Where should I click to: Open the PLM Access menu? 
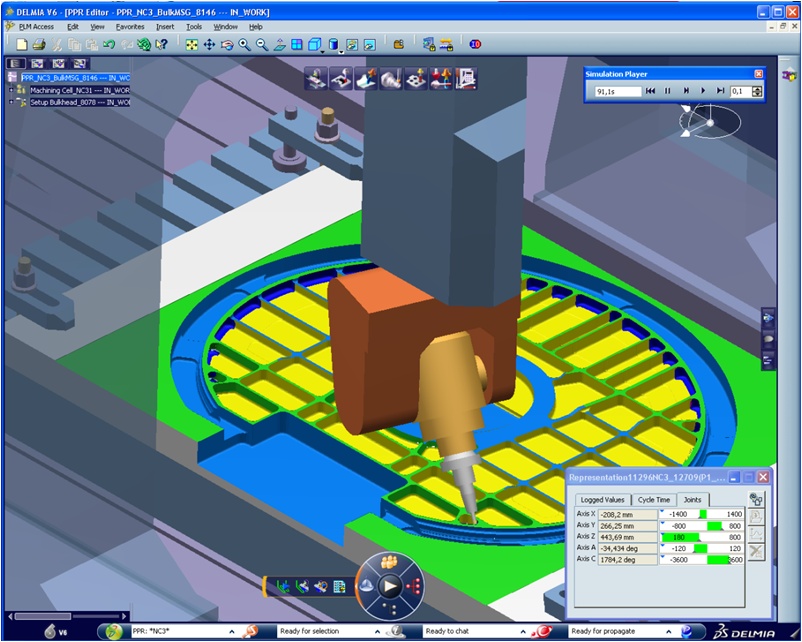pos(36,27)
